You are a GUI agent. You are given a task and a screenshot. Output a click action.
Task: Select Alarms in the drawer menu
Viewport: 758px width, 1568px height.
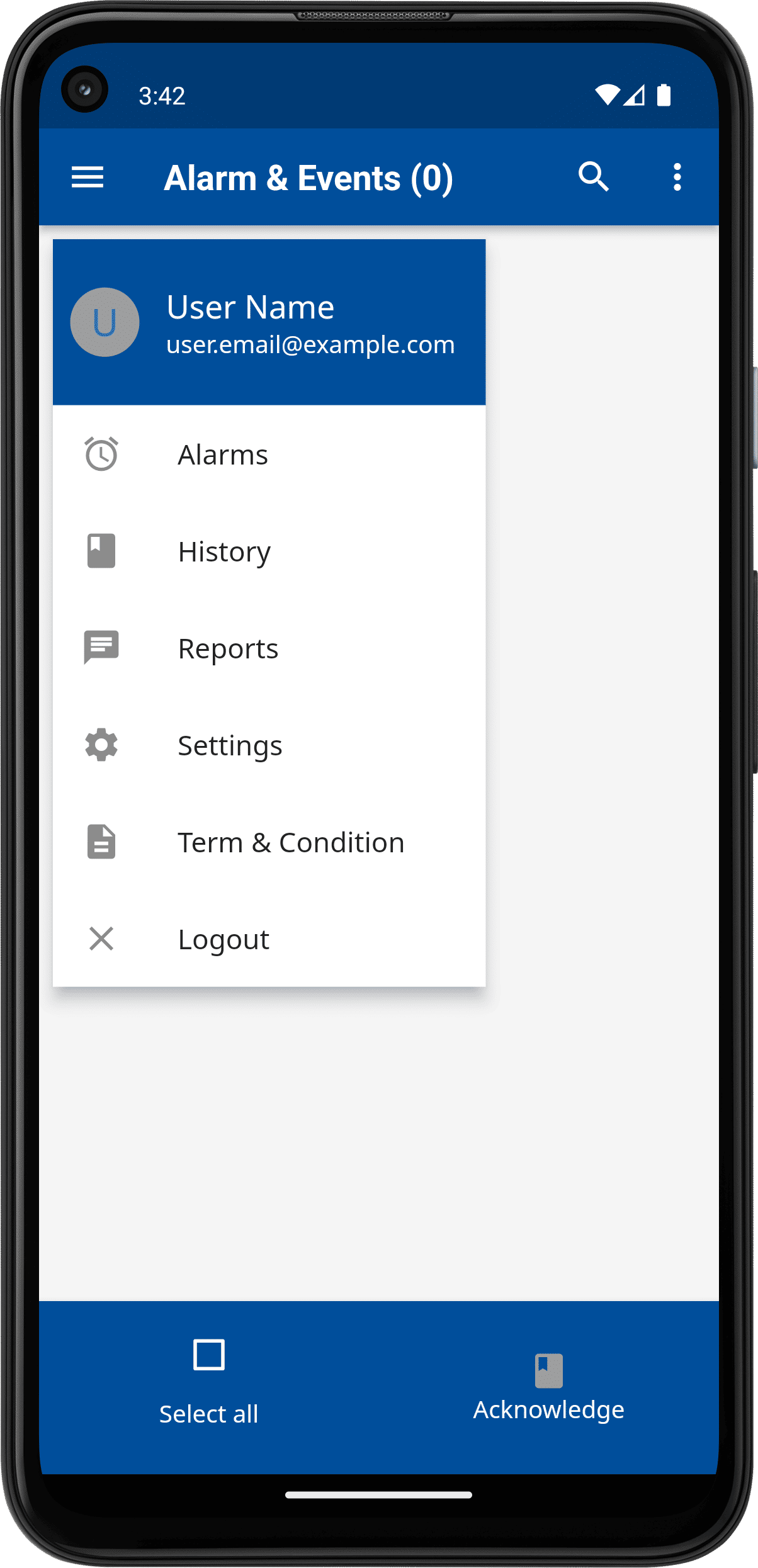[269, 454]
